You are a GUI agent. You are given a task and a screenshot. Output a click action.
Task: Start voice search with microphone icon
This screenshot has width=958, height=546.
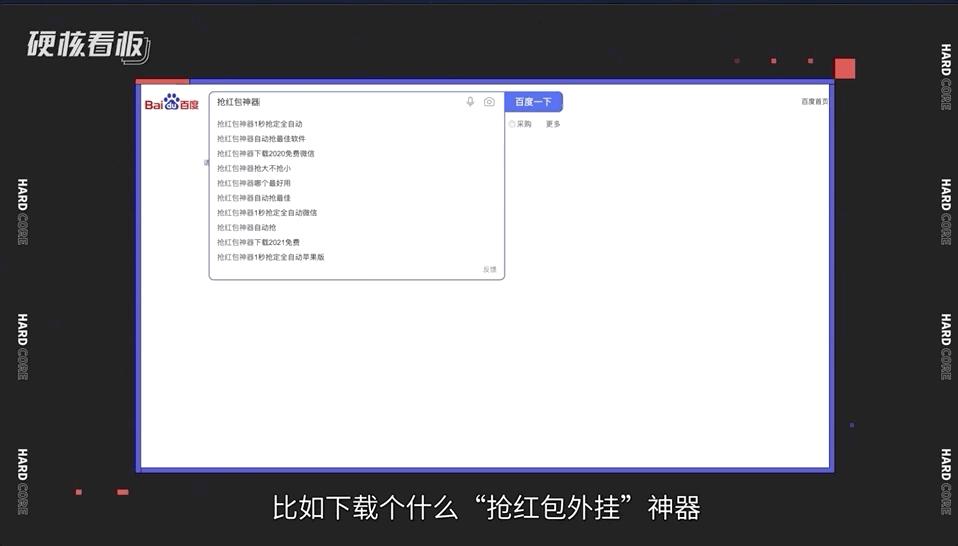(x=470, y=102)
